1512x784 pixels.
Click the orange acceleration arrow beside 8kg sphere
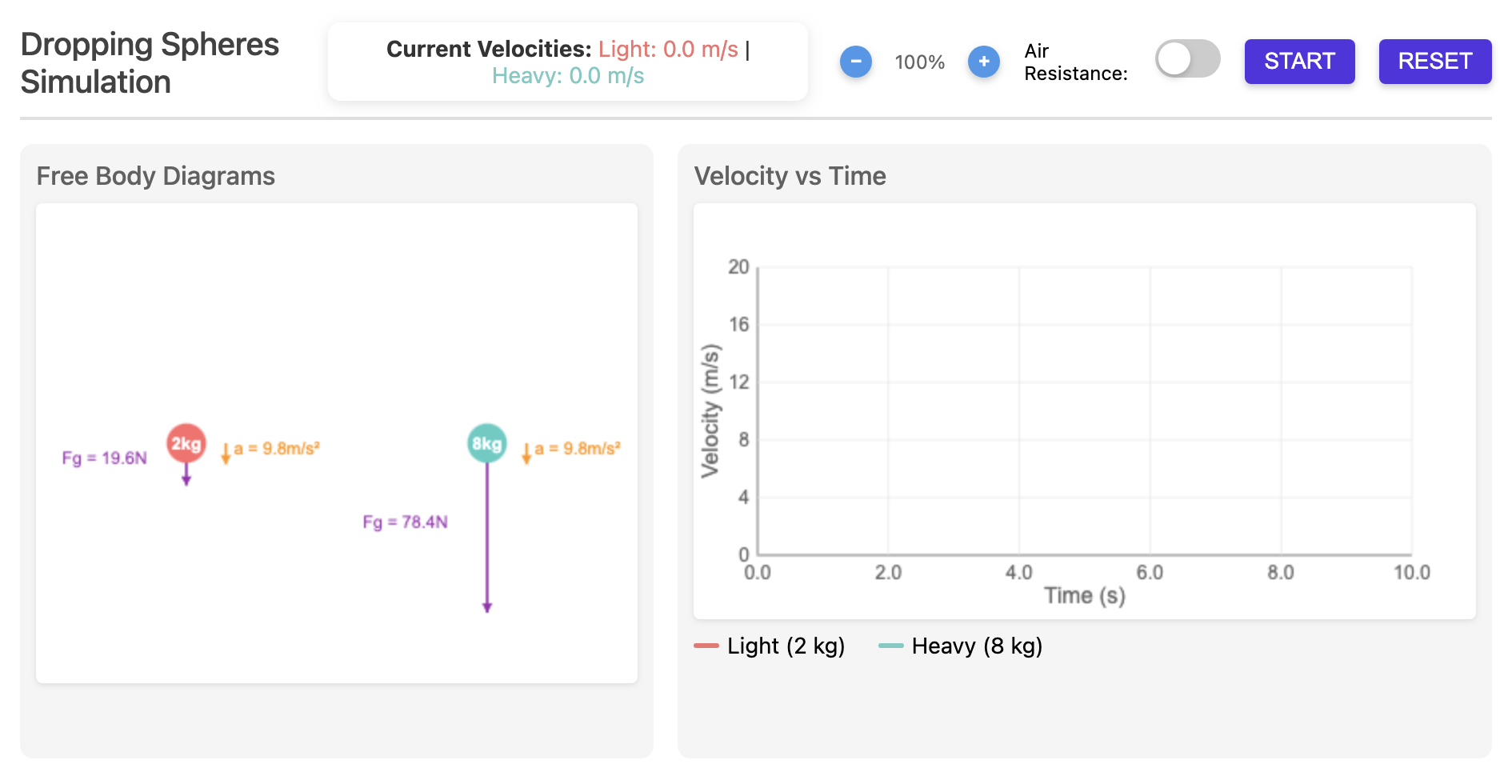coord(526,453)
